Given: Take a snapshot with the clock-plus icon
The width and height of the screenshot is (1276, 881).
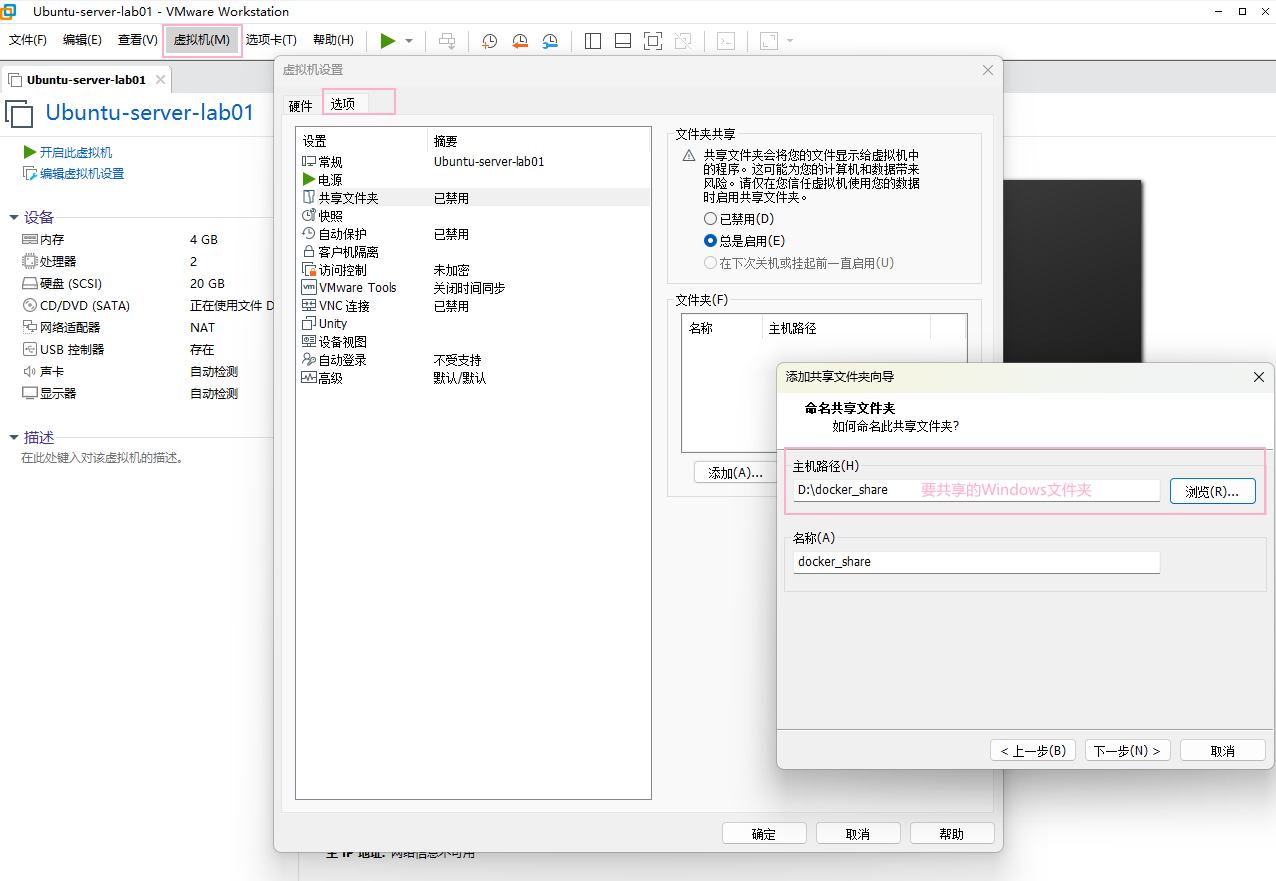Looking at the screenshot, I should (489, 41).
